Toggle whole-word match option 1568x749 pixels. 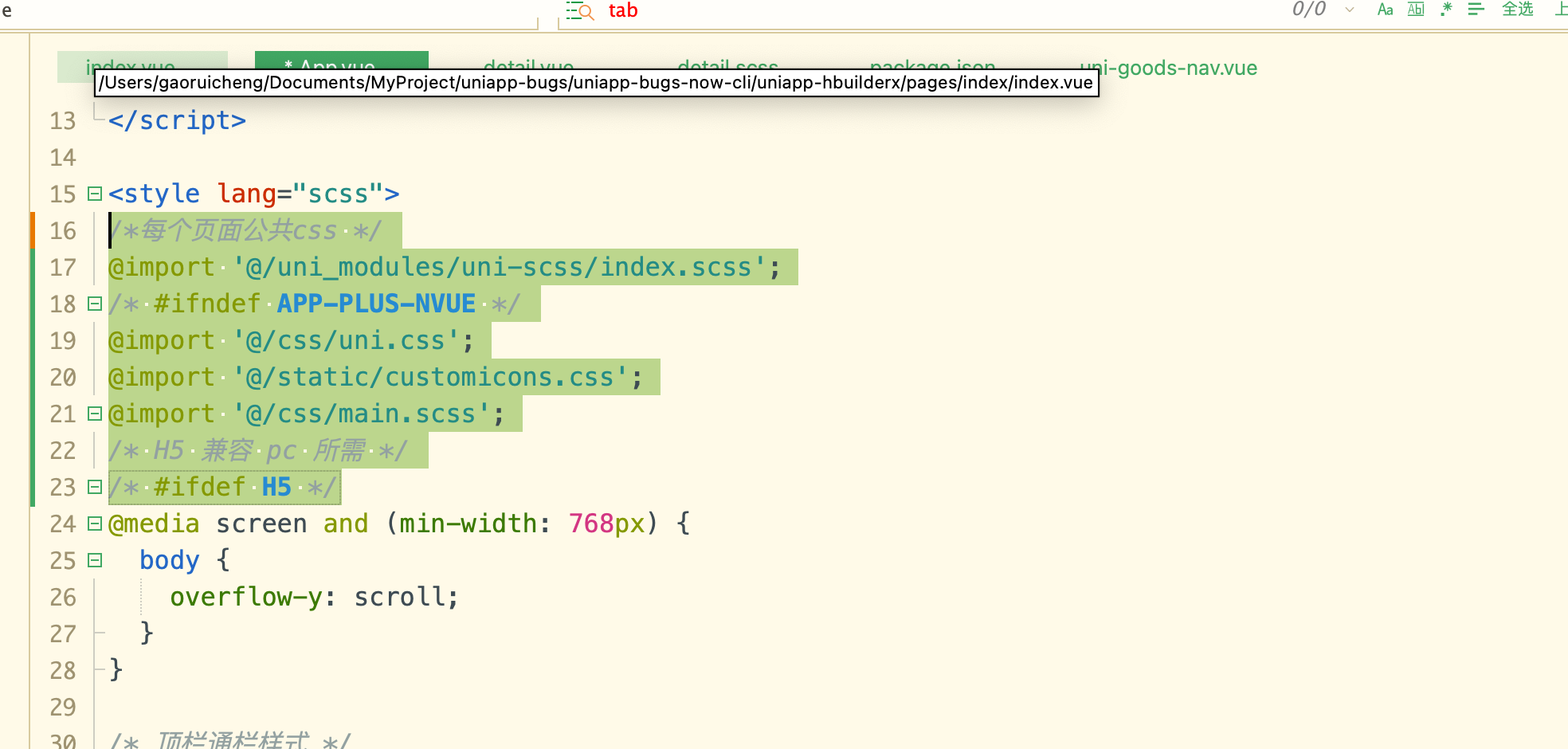pyautogui.click(x=1416, y=10)
